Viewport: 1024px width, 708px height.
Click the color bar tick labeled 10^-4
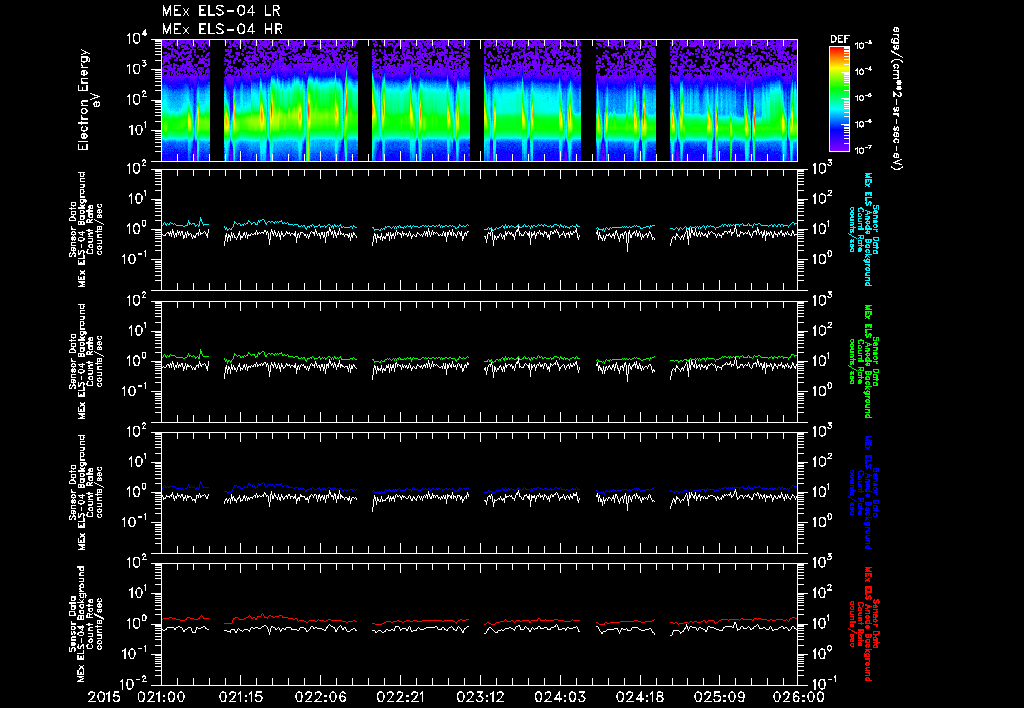[x=863, y=71]
